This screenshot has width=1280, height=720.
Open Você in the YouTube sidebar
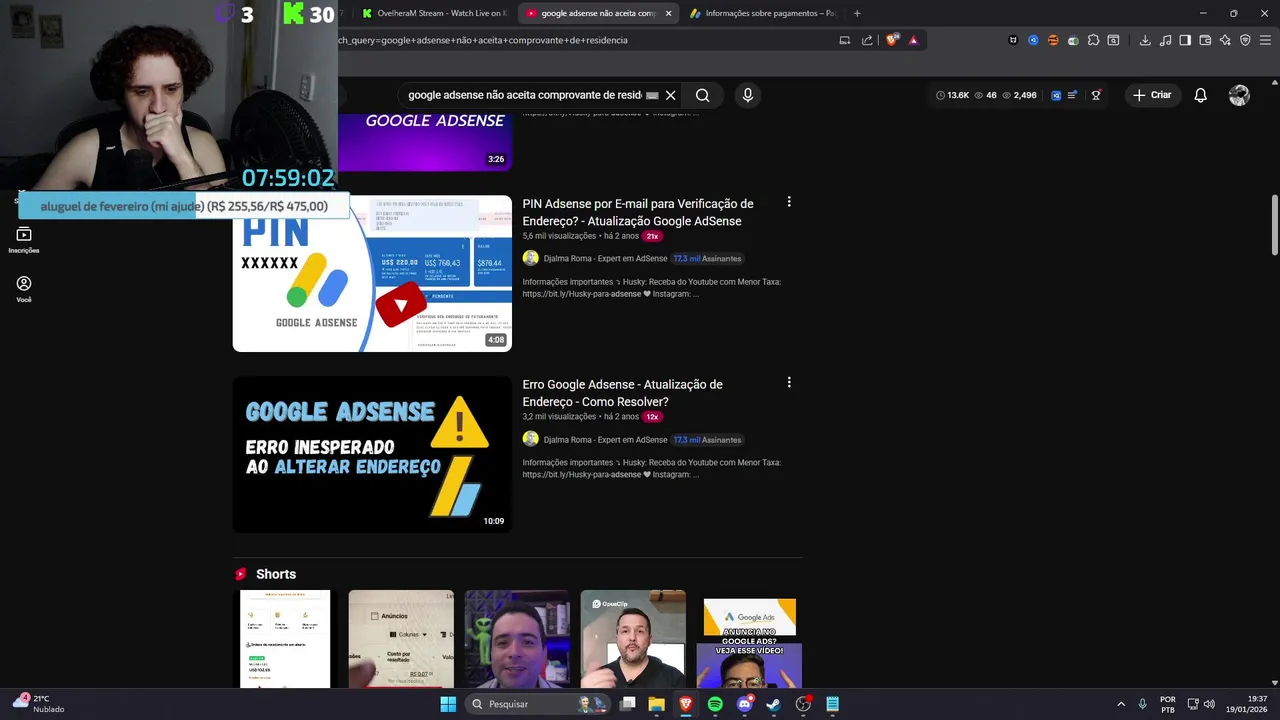coord(24,289)
